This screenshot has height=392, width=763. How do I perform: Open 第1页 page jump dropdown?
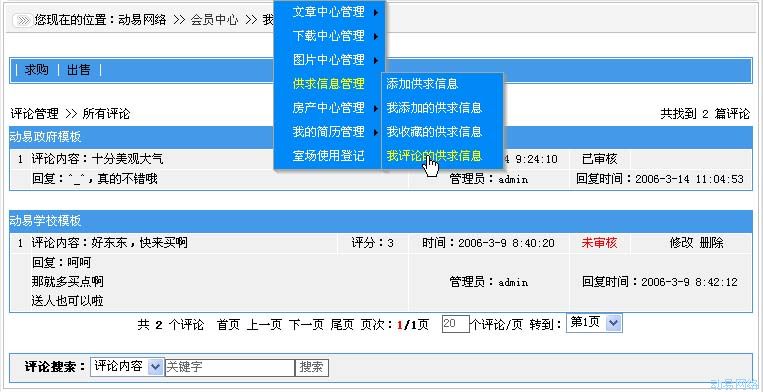(x=594, y=323)
